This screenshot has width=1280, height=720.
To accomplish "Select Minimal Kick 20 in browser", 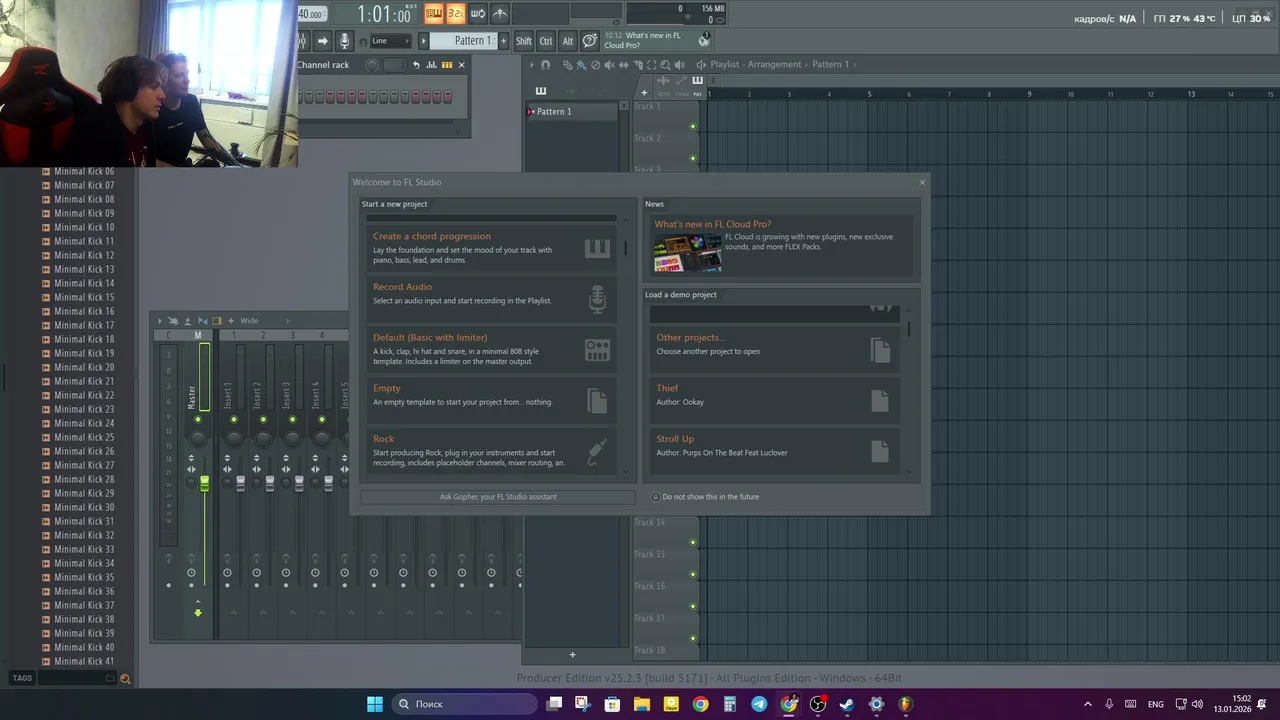I will pyautogui.click(x=84, y=368).
